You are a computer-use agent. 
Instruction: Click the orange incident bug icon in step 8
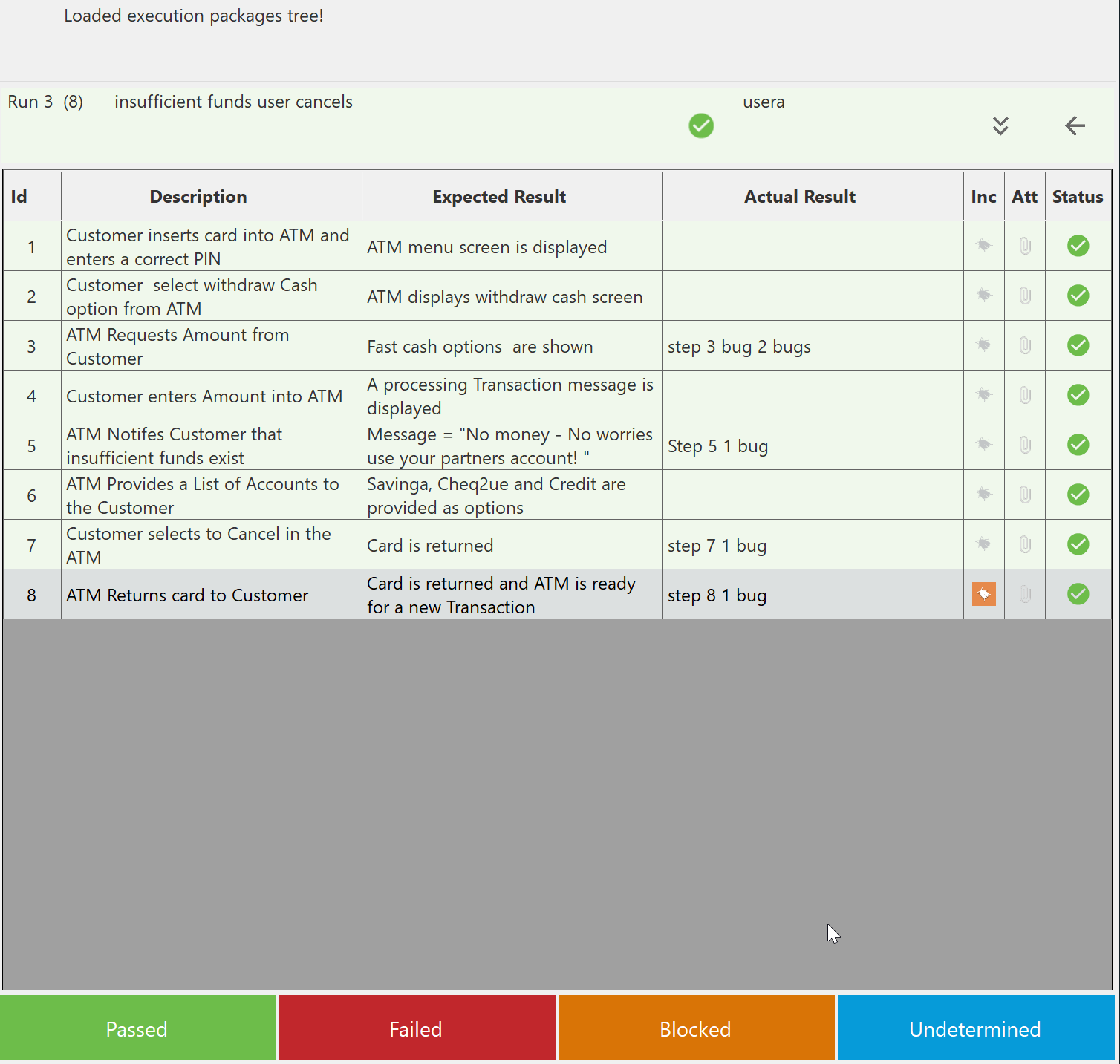pyautogui.click(x=983, y=594)
